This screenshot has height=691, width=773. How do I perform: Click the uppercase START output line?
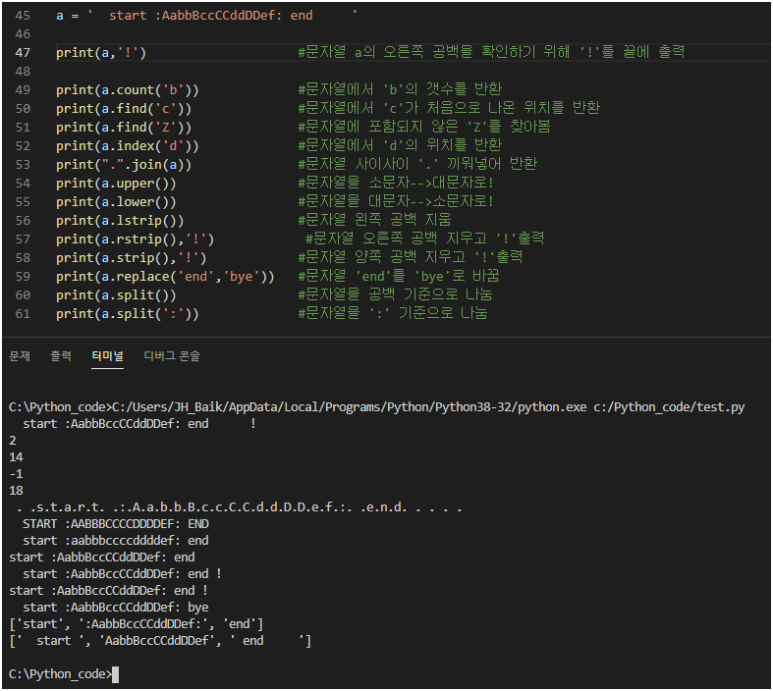[x=115, y=524]
